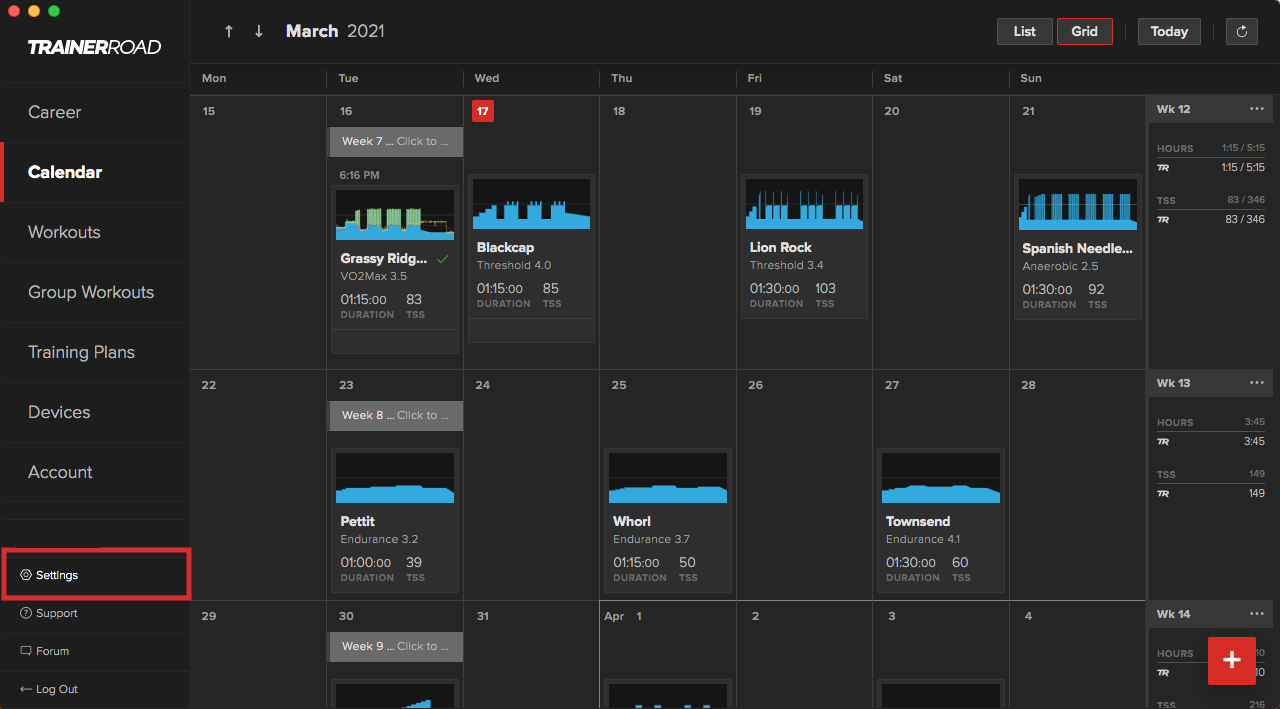Click 'Threshold 4.0' label under Blackcap
Screen dimensions: 1280x709
(514, 265)
